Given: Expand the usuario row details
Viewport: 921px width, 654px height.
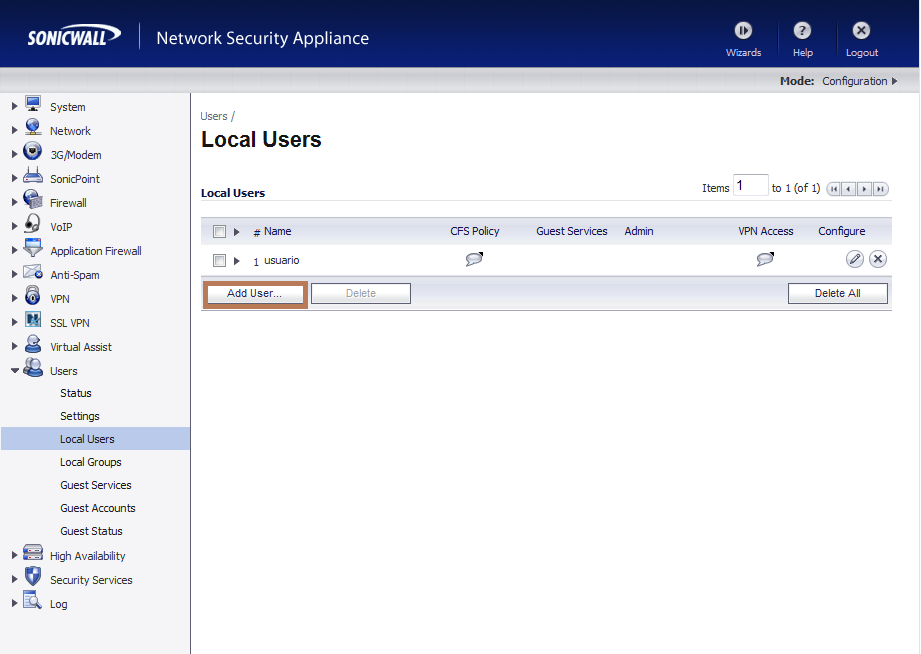Looking at the screenshot, I should click(237, 261).
